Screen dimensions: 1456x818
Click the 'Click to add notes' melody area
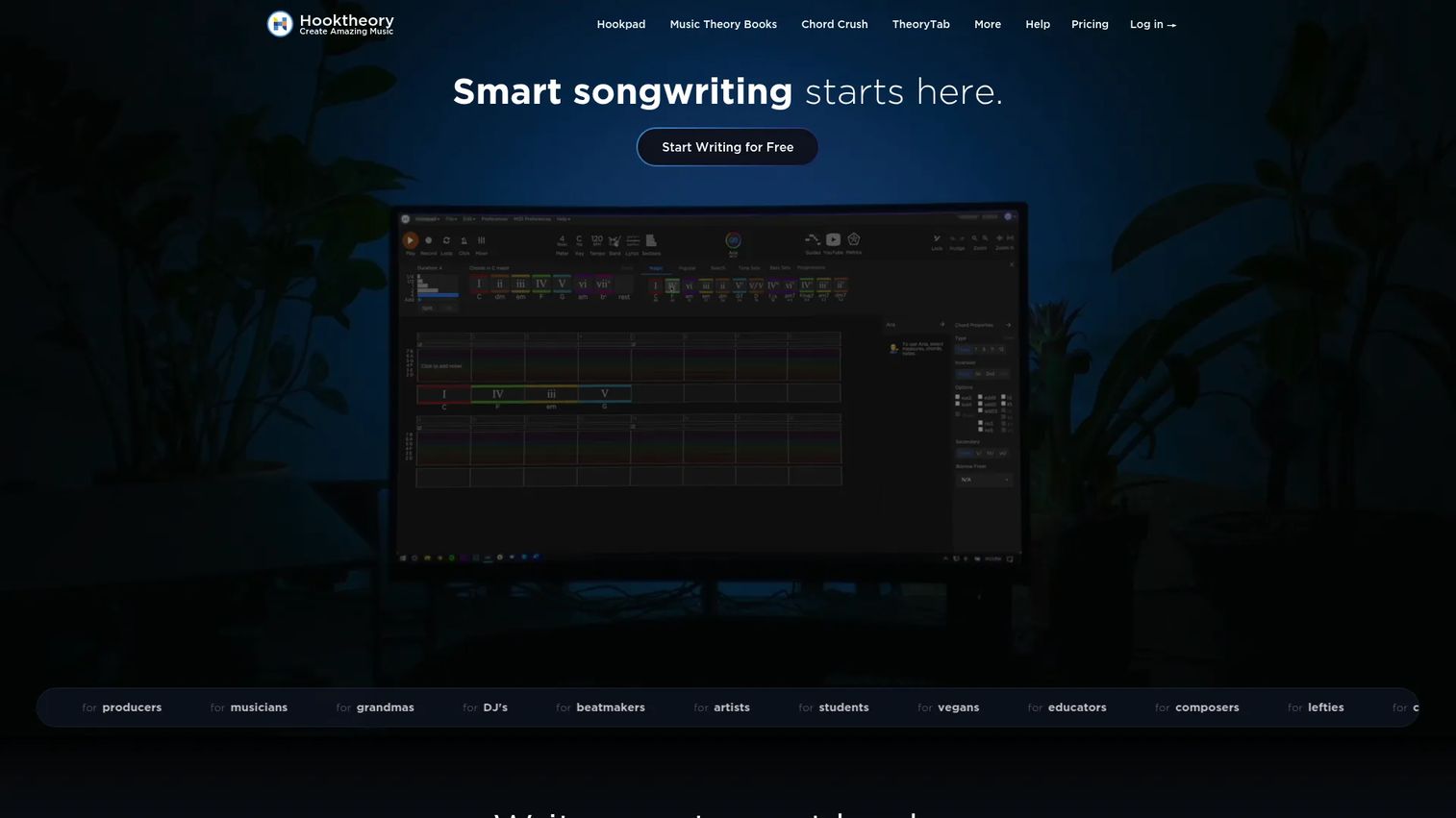pos(441,366)
